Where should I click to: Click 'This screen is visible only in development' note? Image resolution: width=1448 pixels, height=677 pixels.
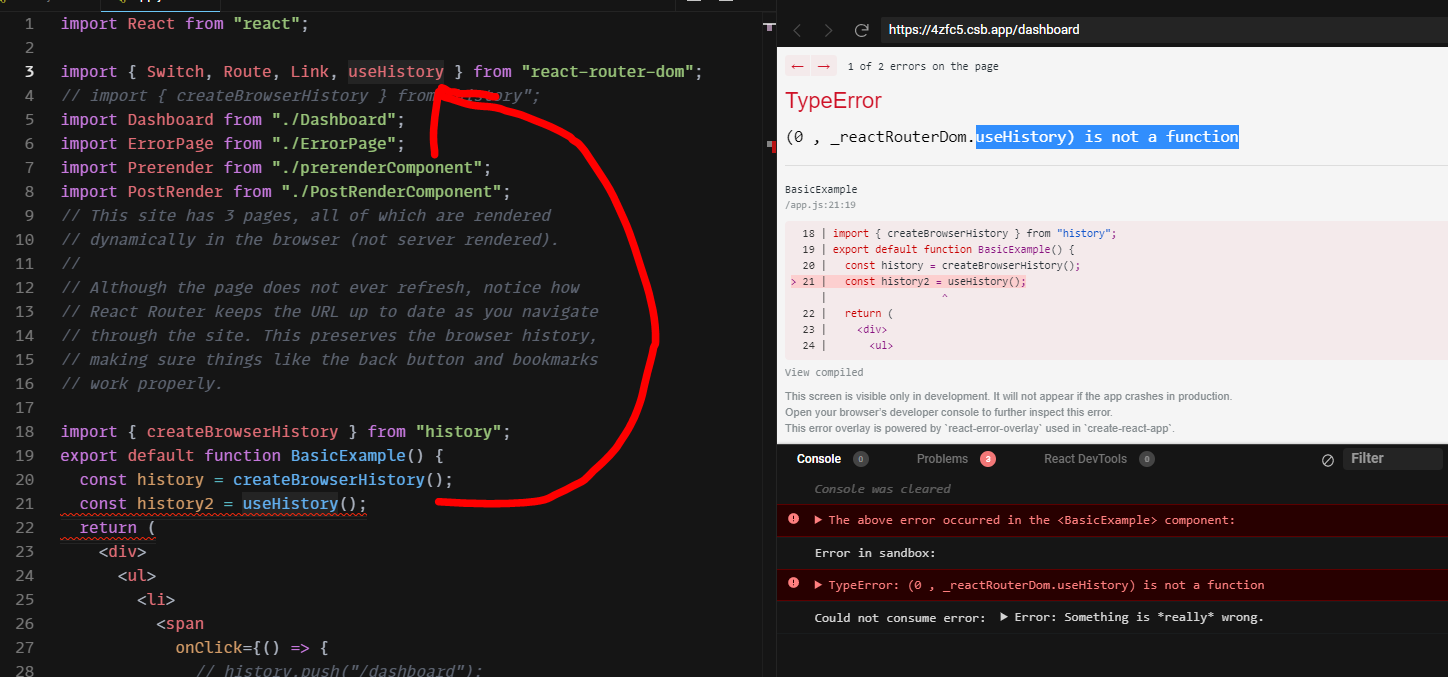[x=1008, y=396]
